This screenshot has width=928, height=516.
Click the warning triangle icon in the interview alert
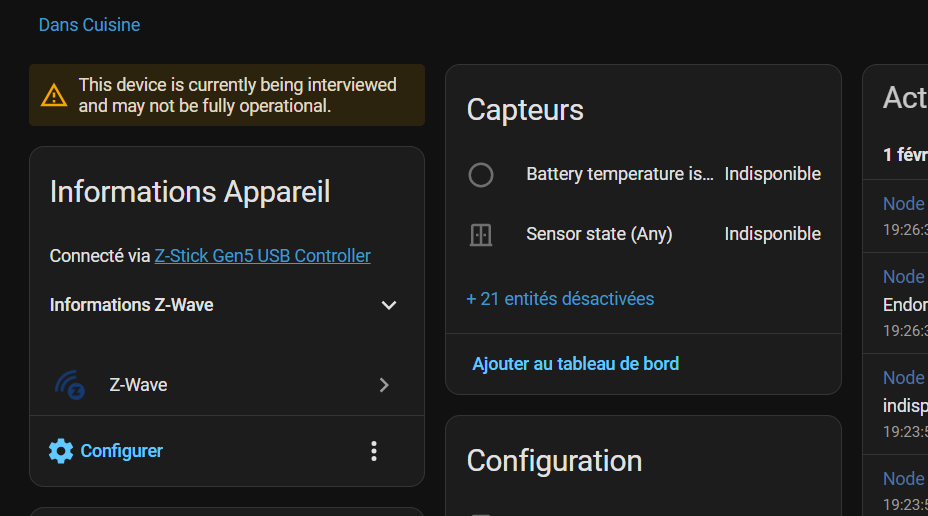pyautogui.click(x=54, y=96)
